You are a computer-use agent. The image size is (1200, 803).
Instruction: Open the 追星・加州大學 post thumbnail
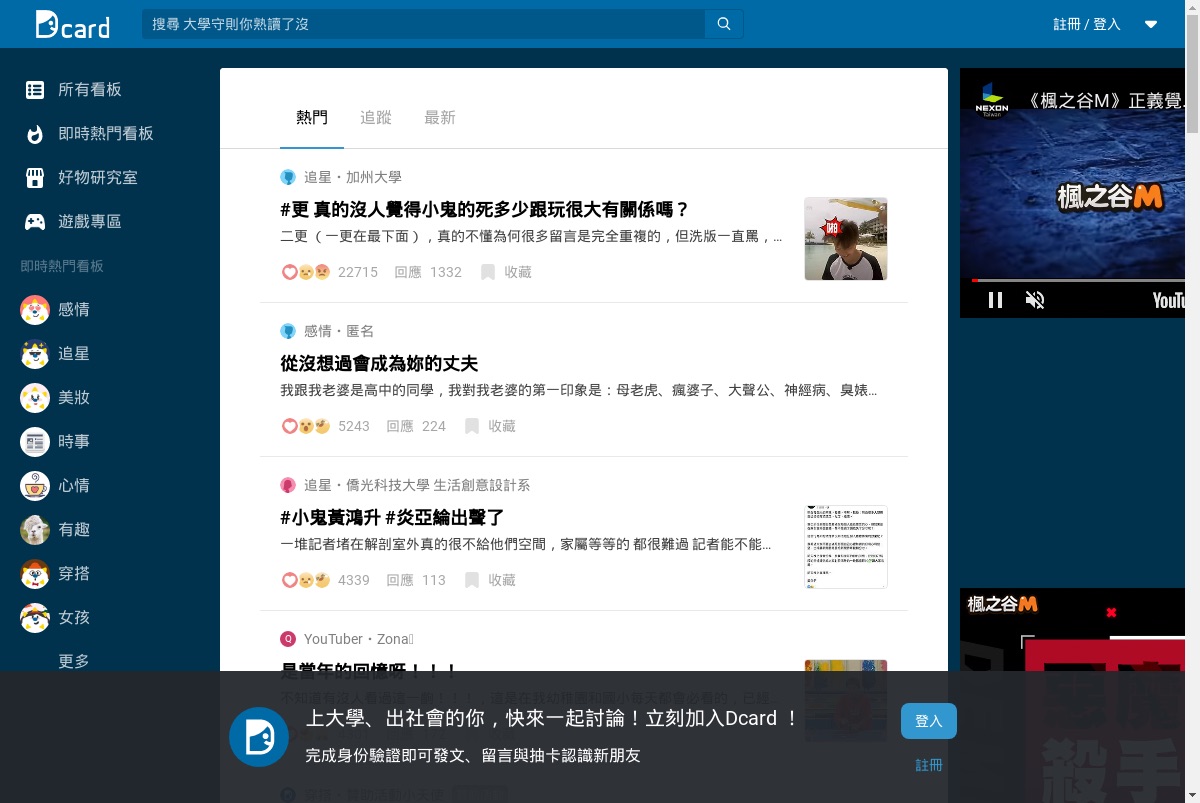846,239
